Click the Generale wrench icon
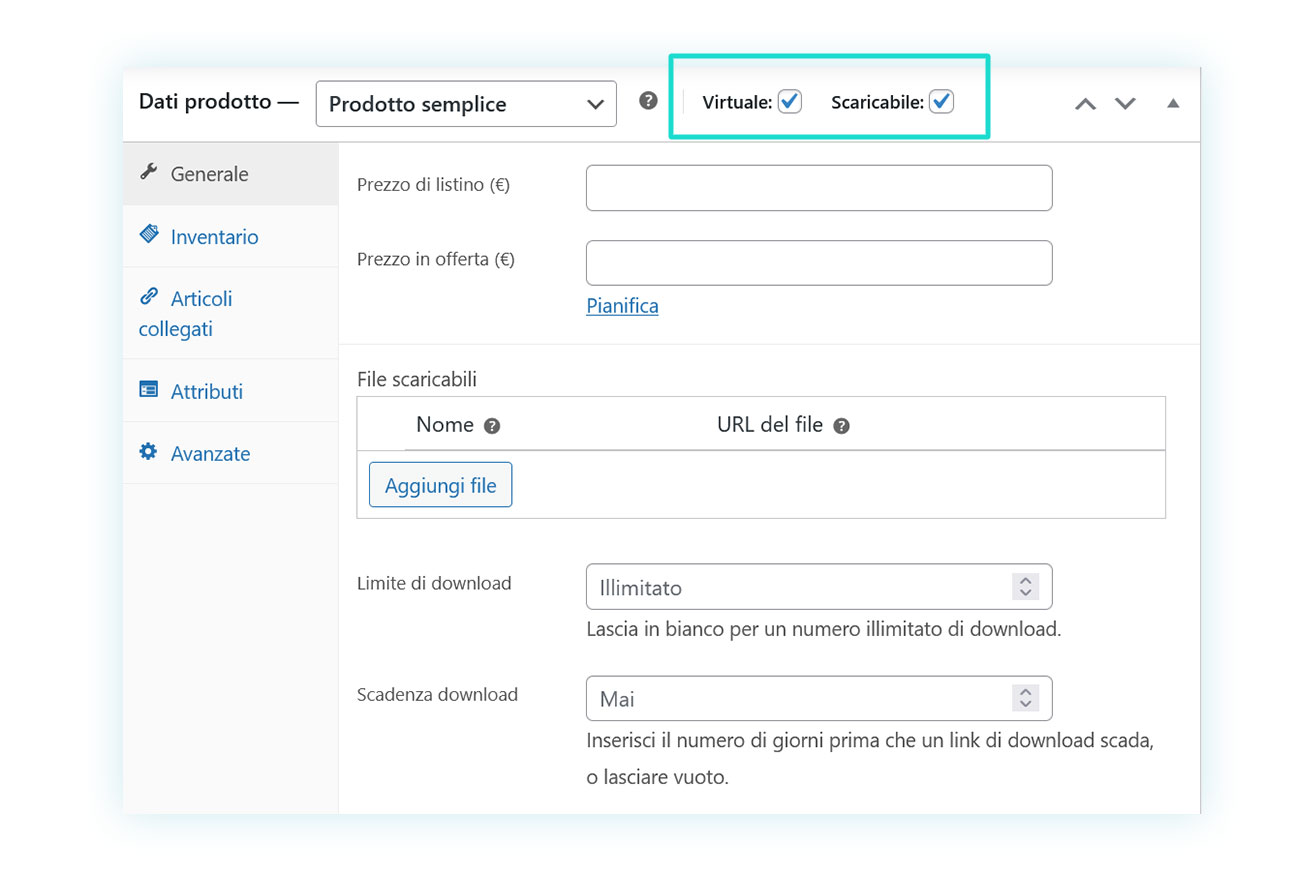Image resolution: width=1300 pixels, height=872 pixels. point(149,172)
